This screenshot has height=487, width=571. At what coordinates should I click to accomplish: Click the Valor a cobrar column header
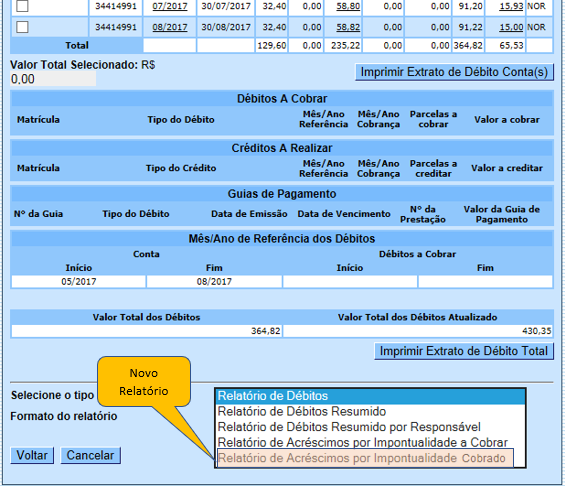[x=507, y=120]
